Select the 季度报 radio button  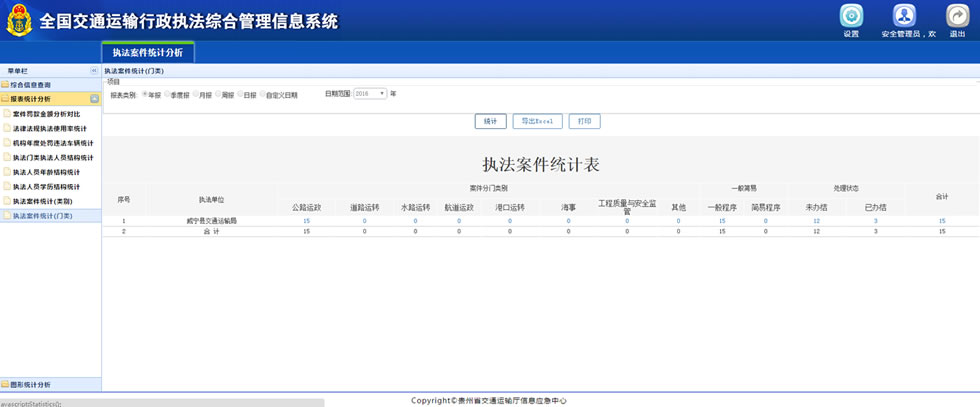(166, 94)
